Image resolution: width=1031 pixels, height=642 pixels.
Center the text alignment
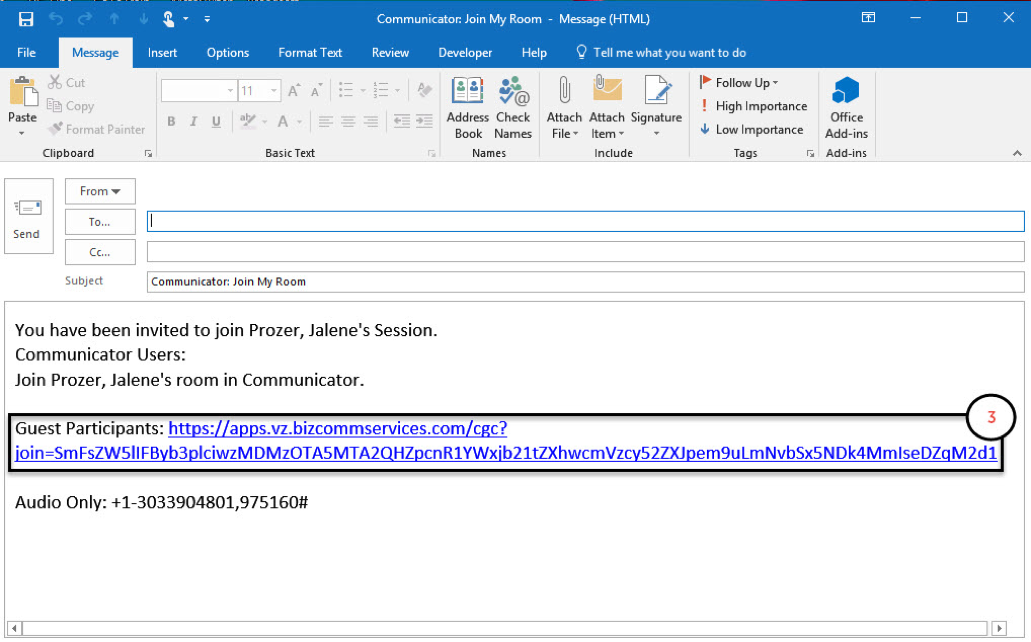click(x=348, y=122)
